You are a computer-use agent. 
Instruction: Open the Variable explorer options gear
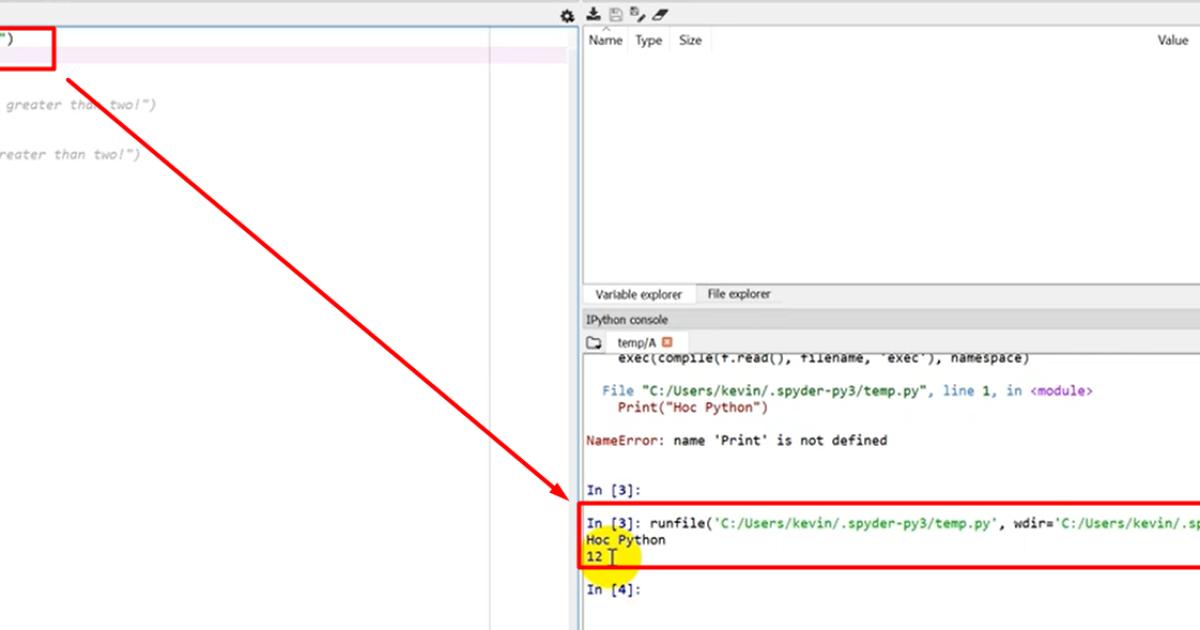567,15
